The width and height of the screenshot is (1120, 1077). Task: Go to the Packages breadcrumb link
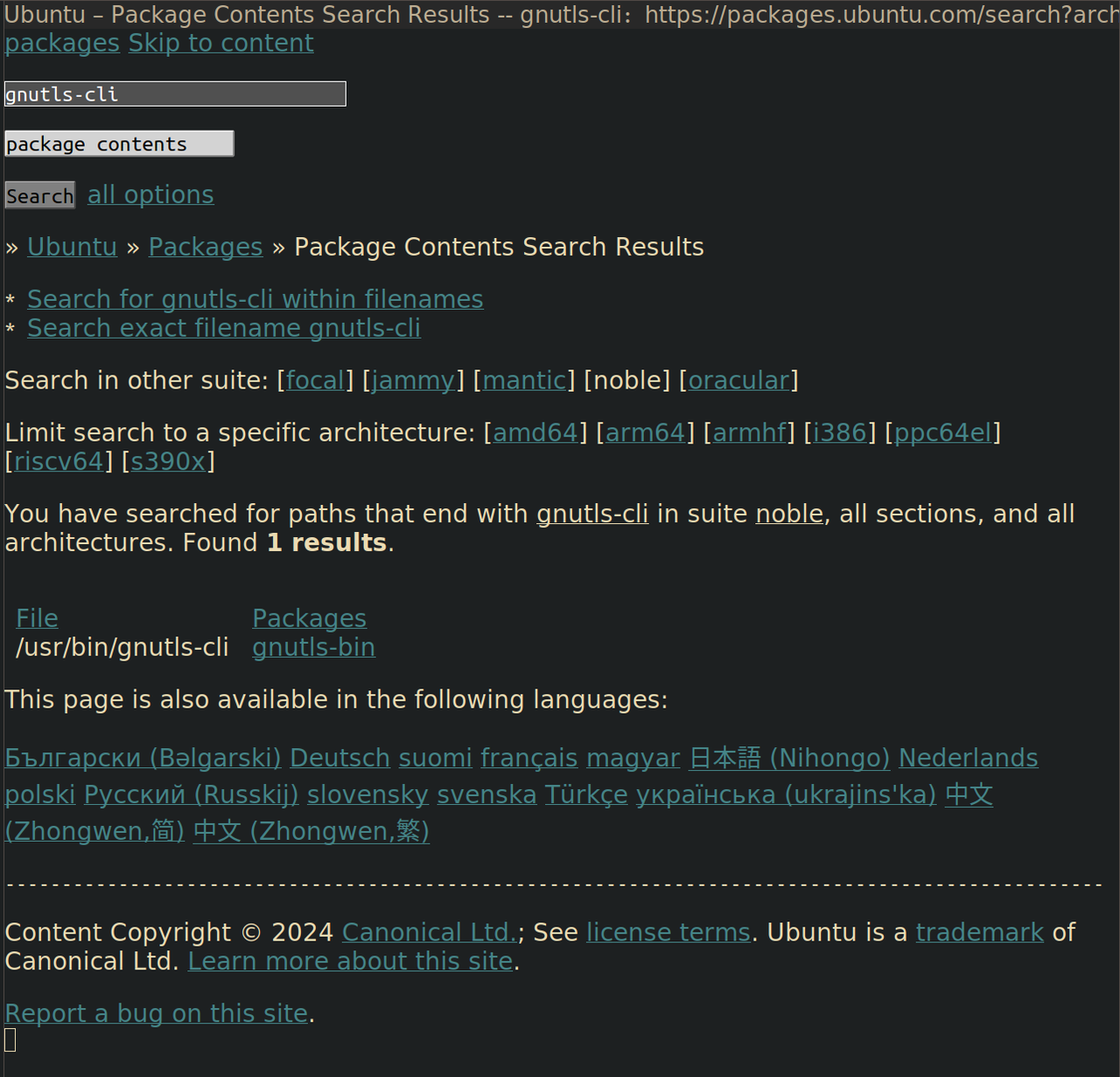coord(206,247)
